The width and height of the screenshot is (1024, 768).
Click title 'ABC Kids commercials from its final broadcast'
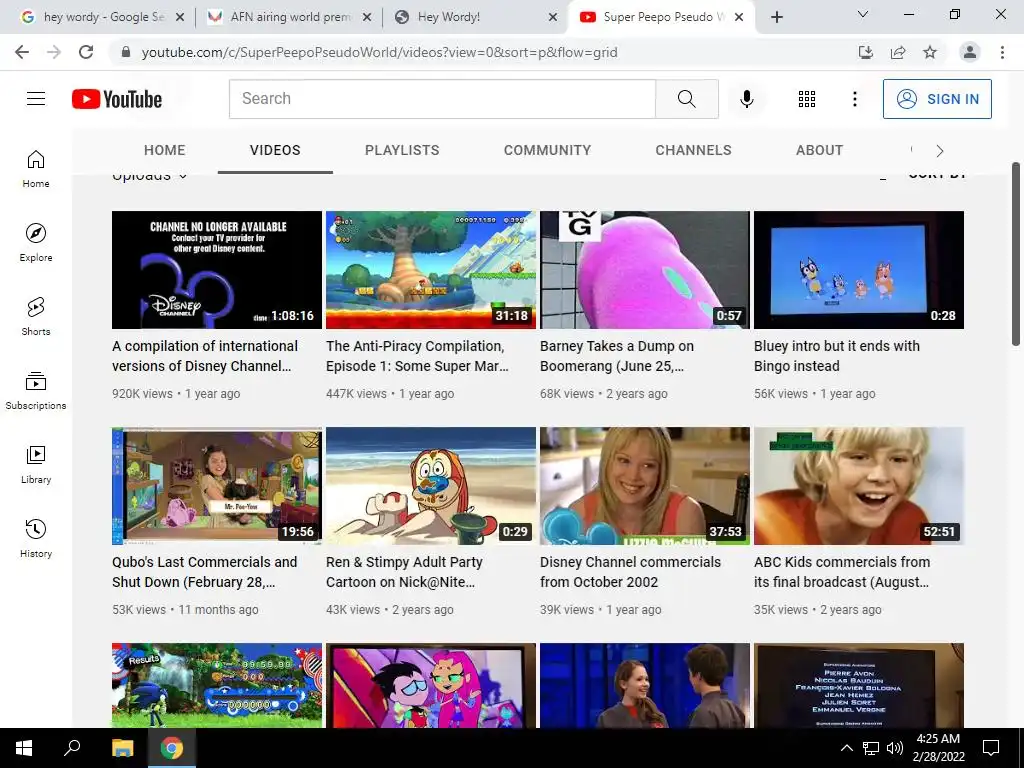(842, 572)
